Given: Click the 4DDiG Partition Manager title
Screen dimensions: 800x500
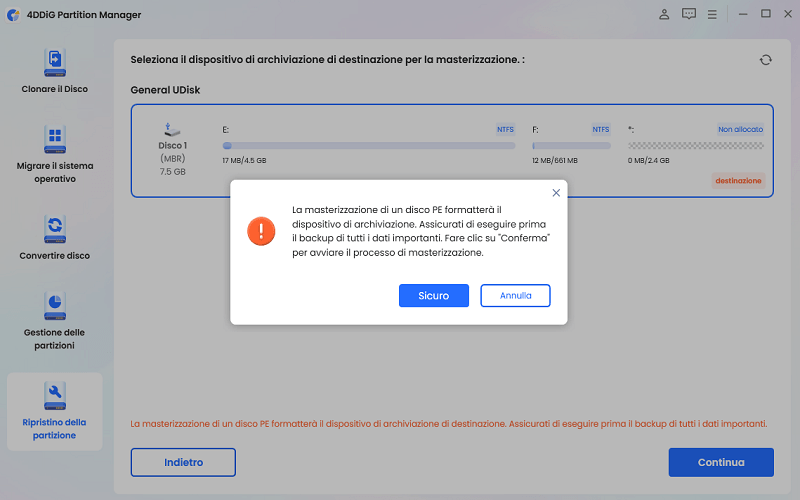Looking at the screenshot, I should point(84,15).
